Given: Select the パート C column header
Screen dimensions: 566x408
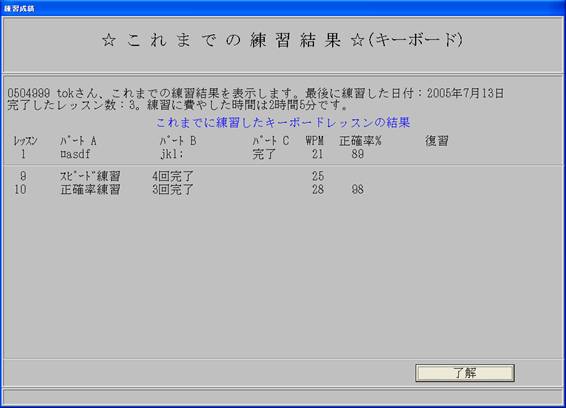Looking at the screenshot, I should [271, 141].
